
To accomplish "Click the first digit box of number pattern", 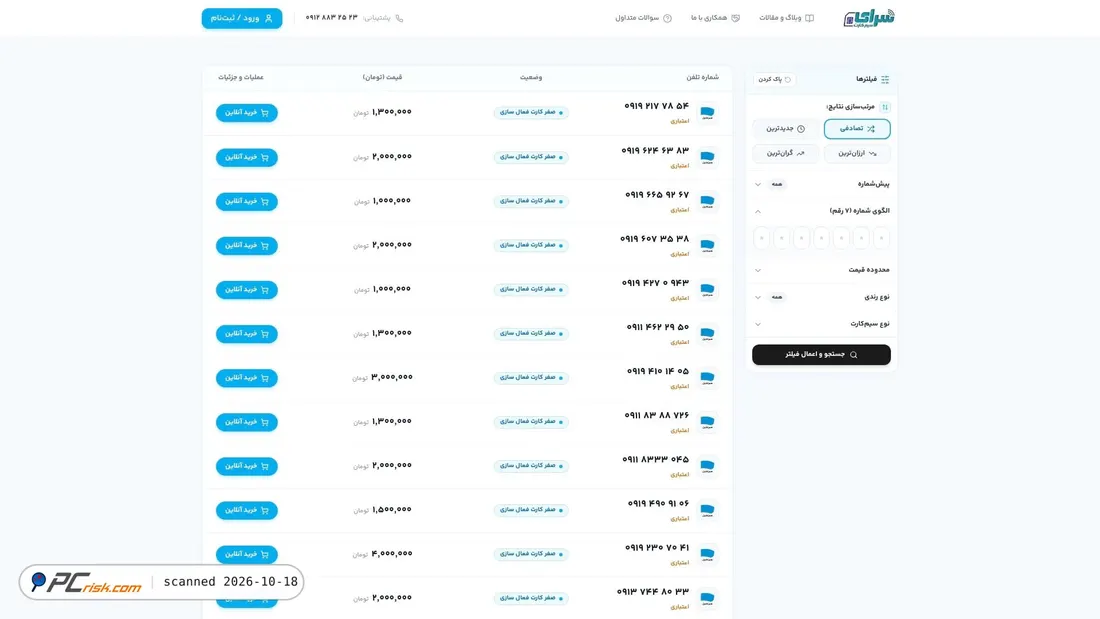I will pyautogui.click(x=762, y=238).
